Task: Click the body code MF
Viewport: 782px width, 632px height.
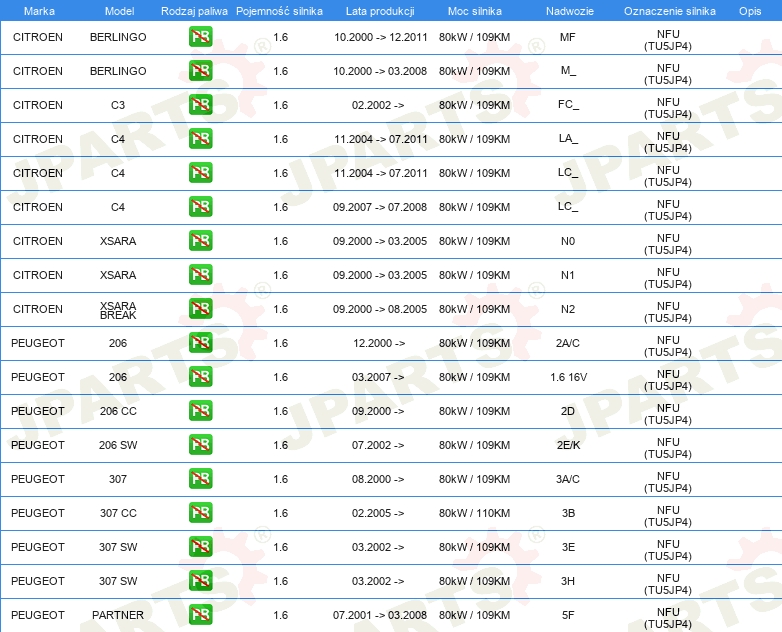Action: point(568,37)
